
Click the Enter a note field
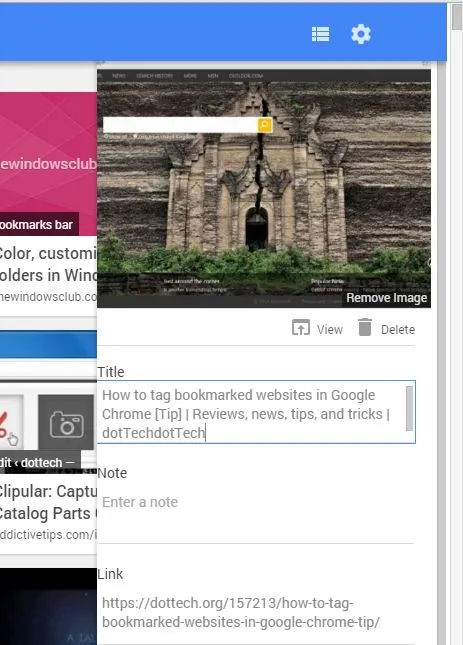[256, 502]
